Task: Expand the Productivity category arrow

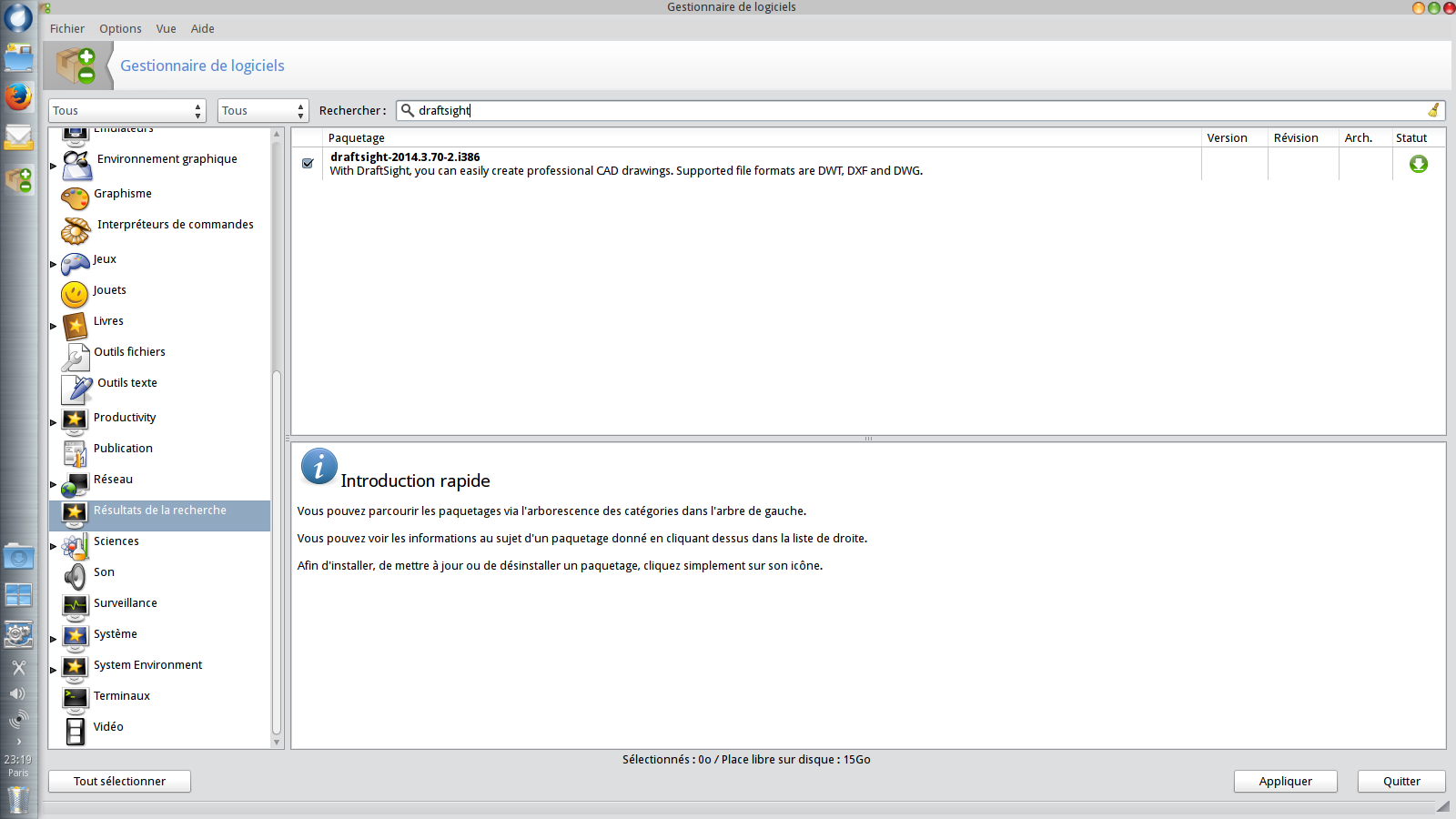Action: (x=53, y=422)
